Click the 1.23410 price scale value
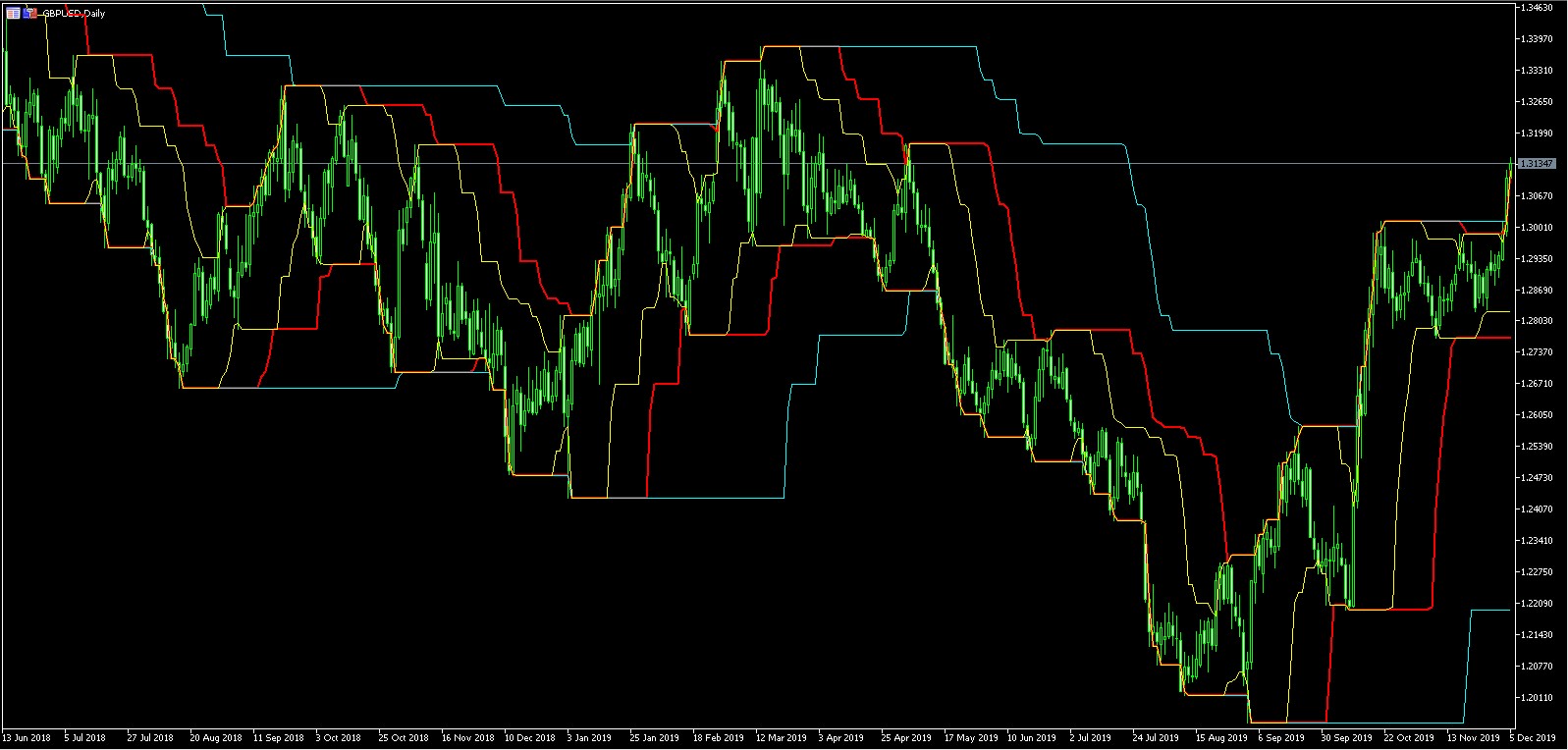Screen dimensions: 1568x750 point(1537,541)
